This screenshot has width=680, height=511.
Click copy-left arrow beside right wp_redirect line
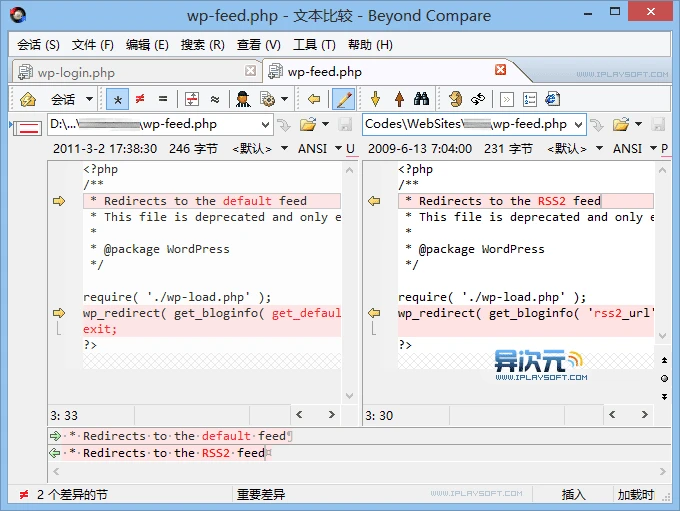[374, 313]
